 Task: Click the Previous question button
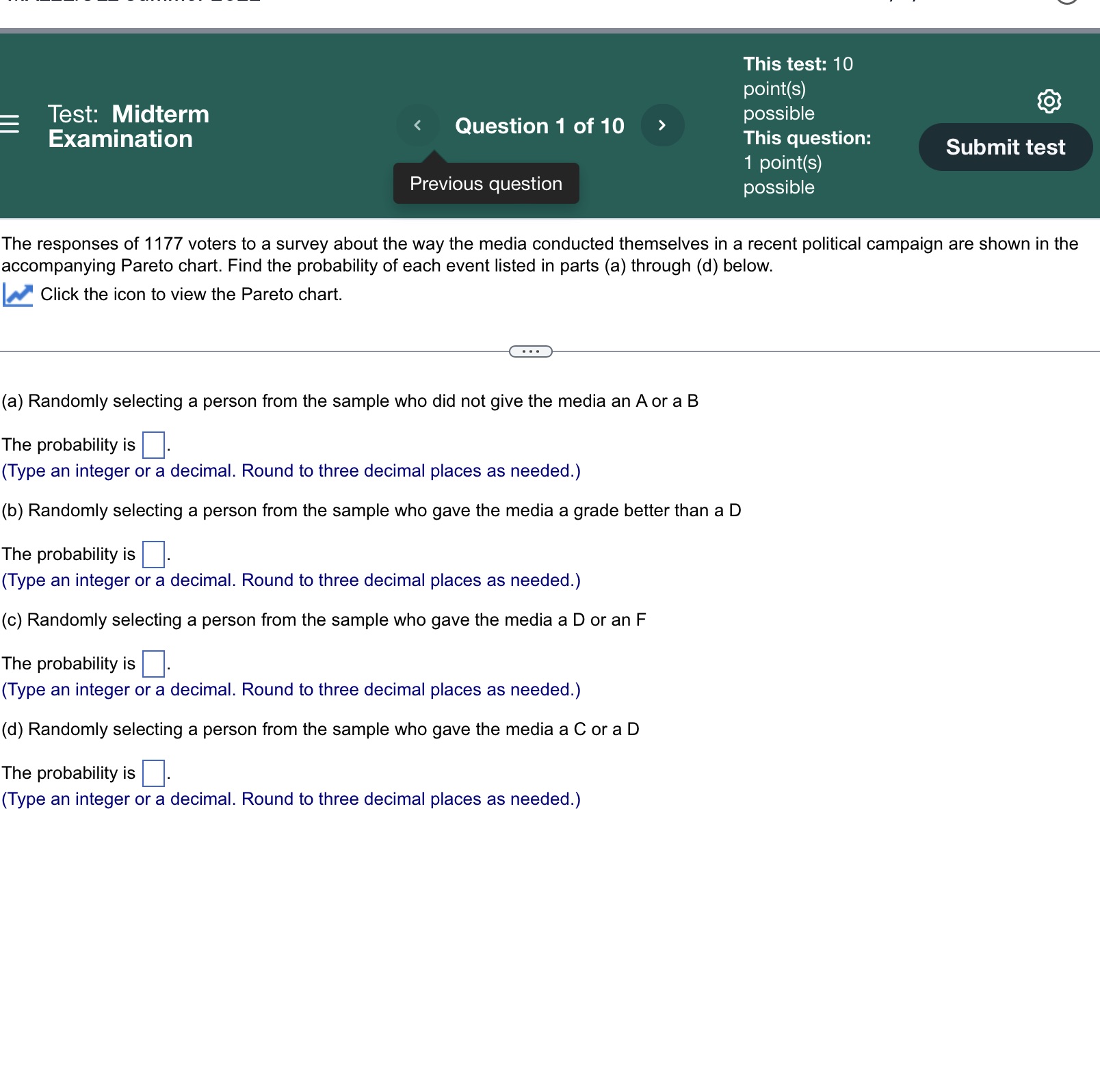tap(486, 183)
